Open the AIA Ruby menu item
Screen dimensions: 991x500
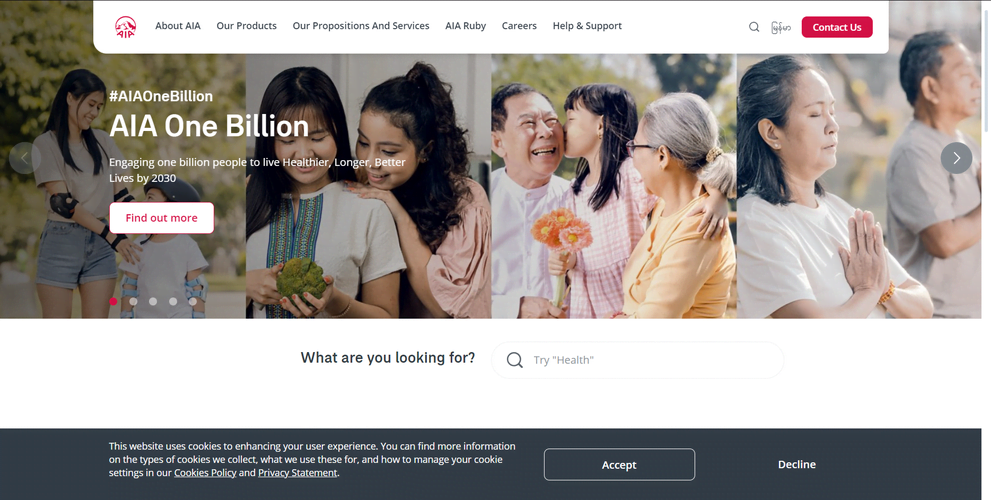point(466,26)
